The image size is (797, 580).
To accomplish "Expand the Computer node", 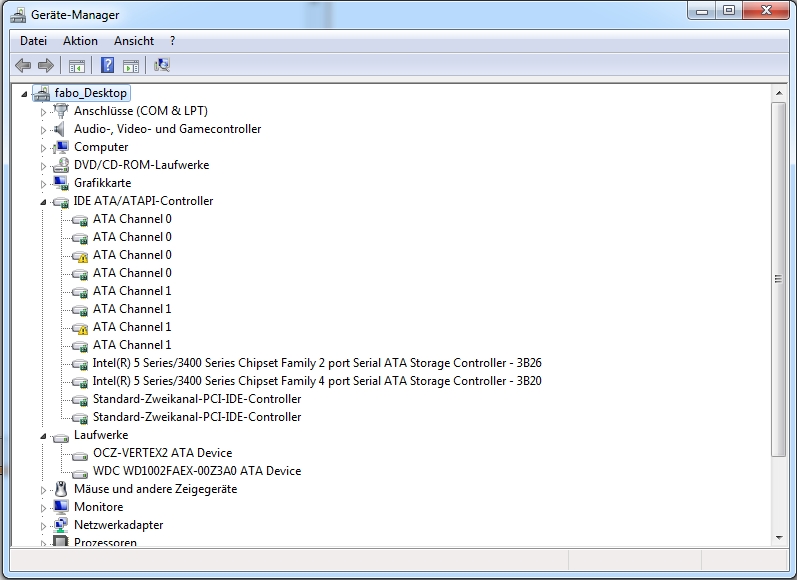I will (43, 148).
